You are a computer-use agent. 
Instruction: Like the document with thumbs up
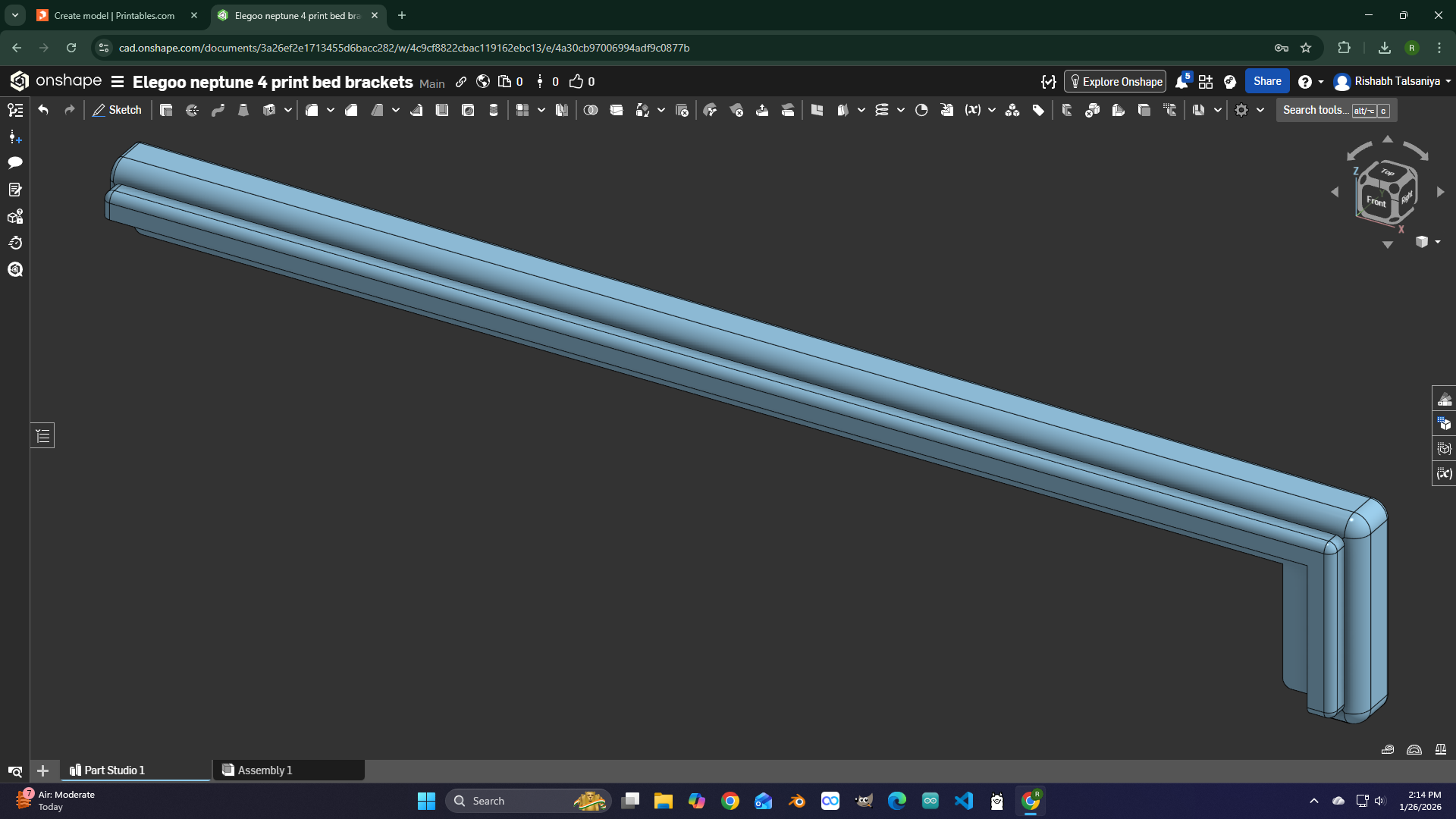click(576, 81)
